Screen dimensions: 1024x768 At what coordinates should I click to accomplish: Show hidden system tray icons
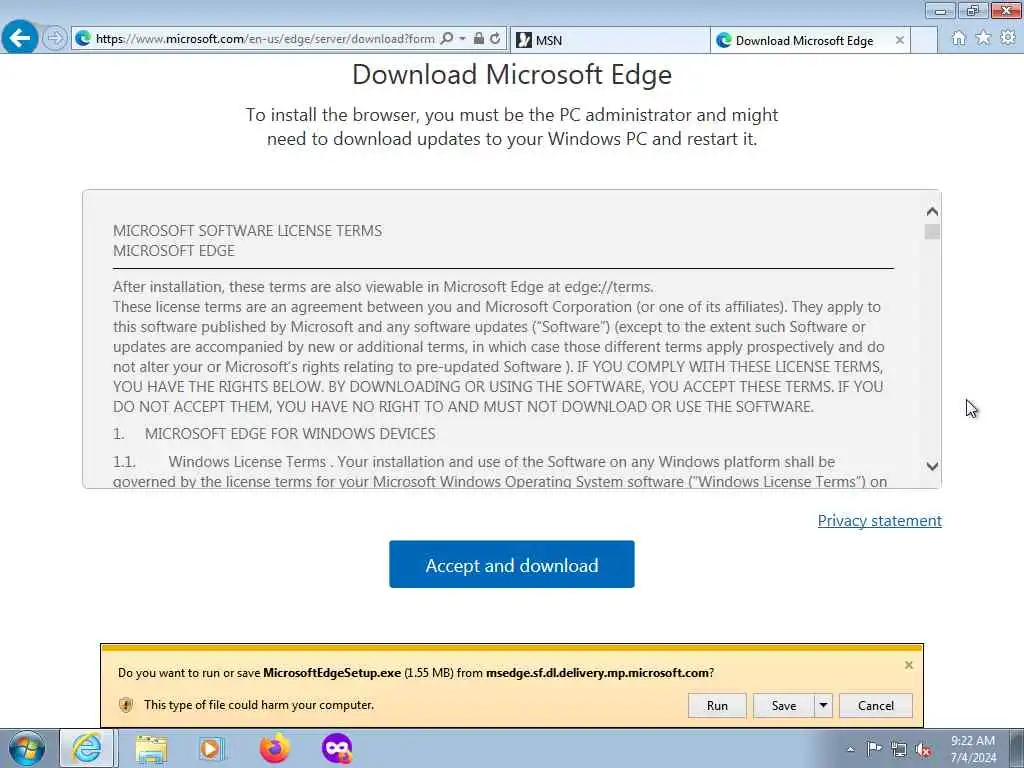(850, 749)
